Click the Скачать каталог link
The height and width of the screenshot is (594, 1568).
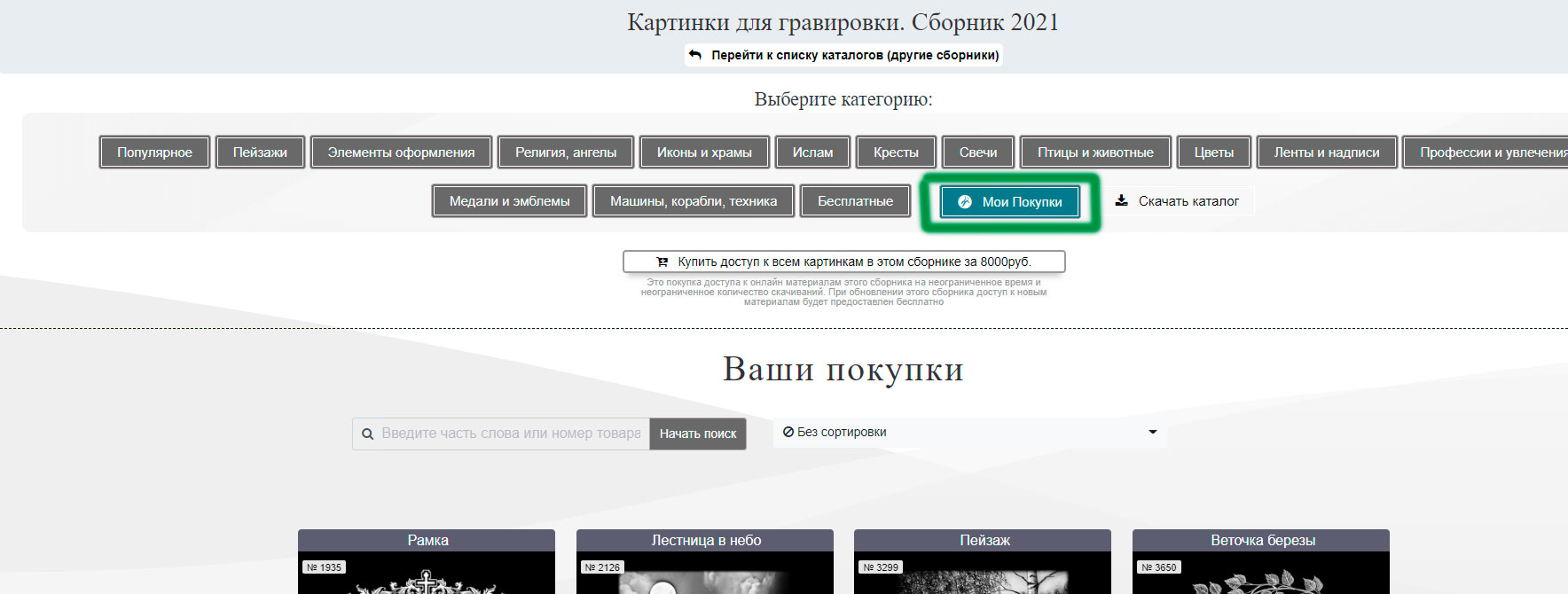1188,201
